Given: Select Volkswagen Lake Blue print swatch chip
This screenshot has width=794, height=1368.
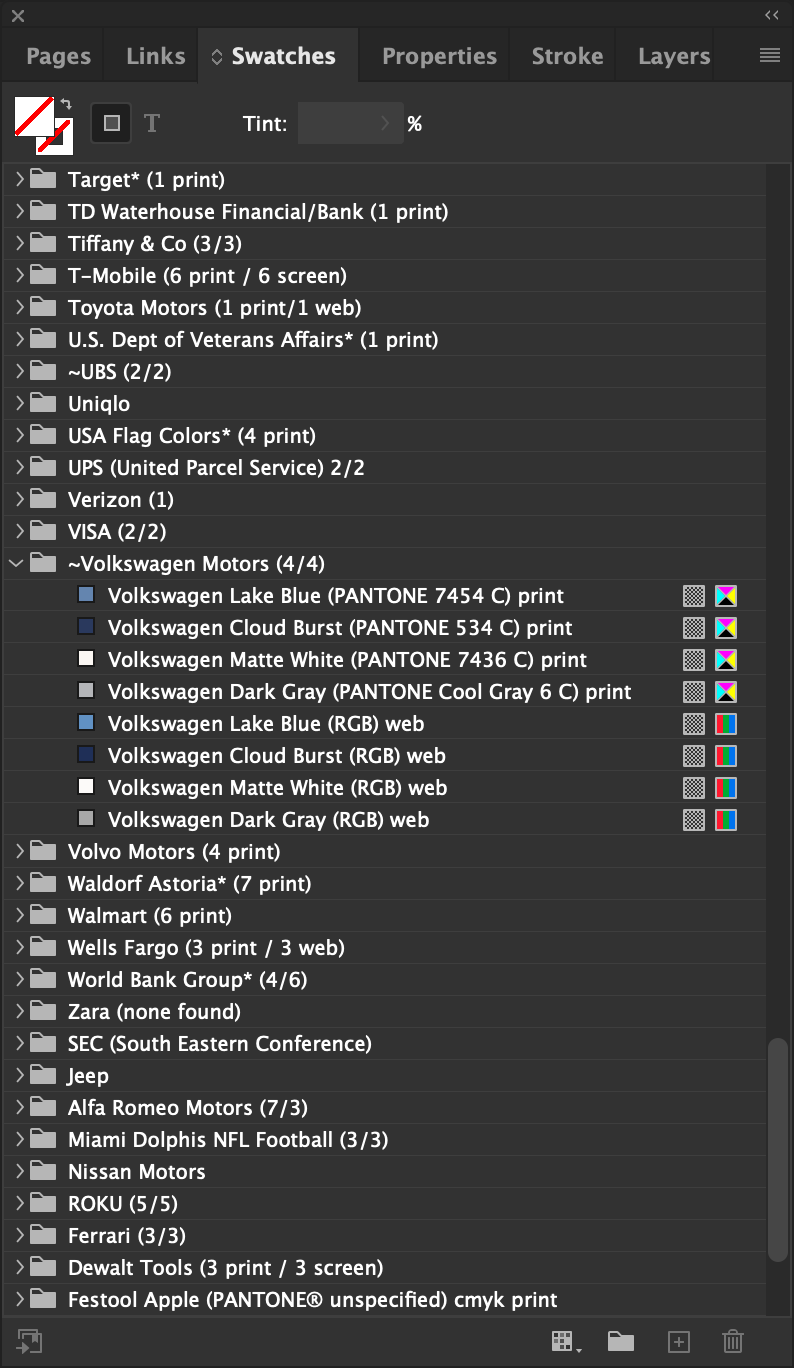Looking at the screenshot, I should [86, 595].
